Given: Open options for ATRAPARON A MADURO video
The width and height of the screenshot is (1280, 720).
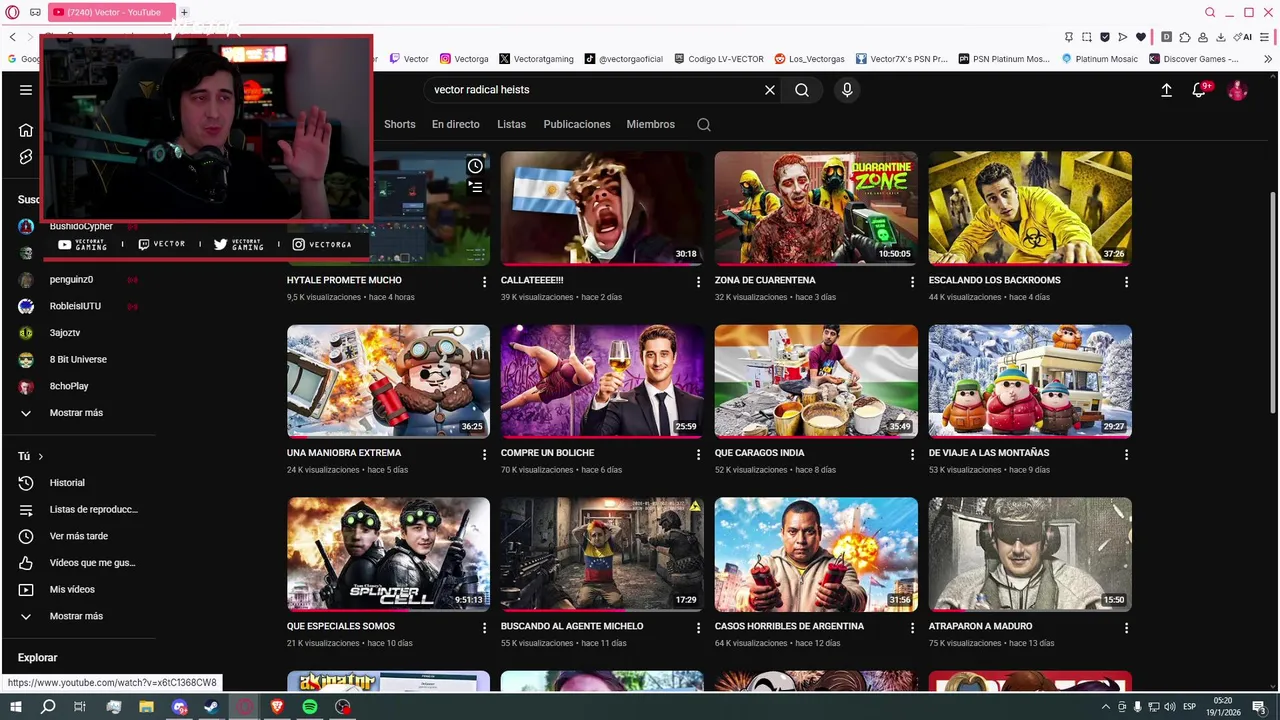Looking at the screenshot, I should 1126,628.
